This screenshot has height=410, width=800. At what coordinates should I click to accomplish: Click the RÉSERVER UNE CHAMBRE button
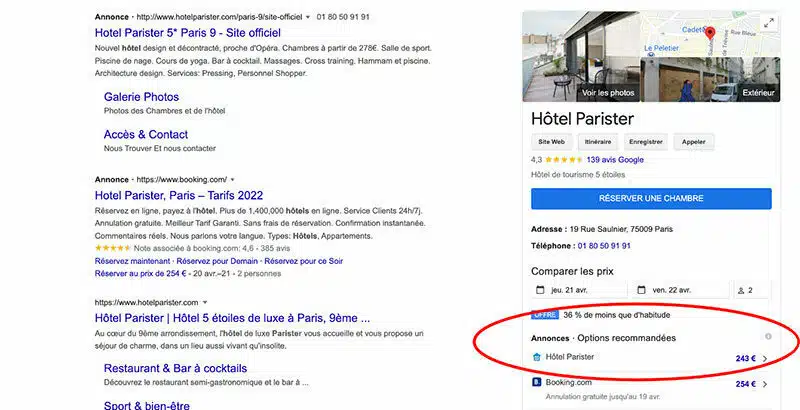651,198
